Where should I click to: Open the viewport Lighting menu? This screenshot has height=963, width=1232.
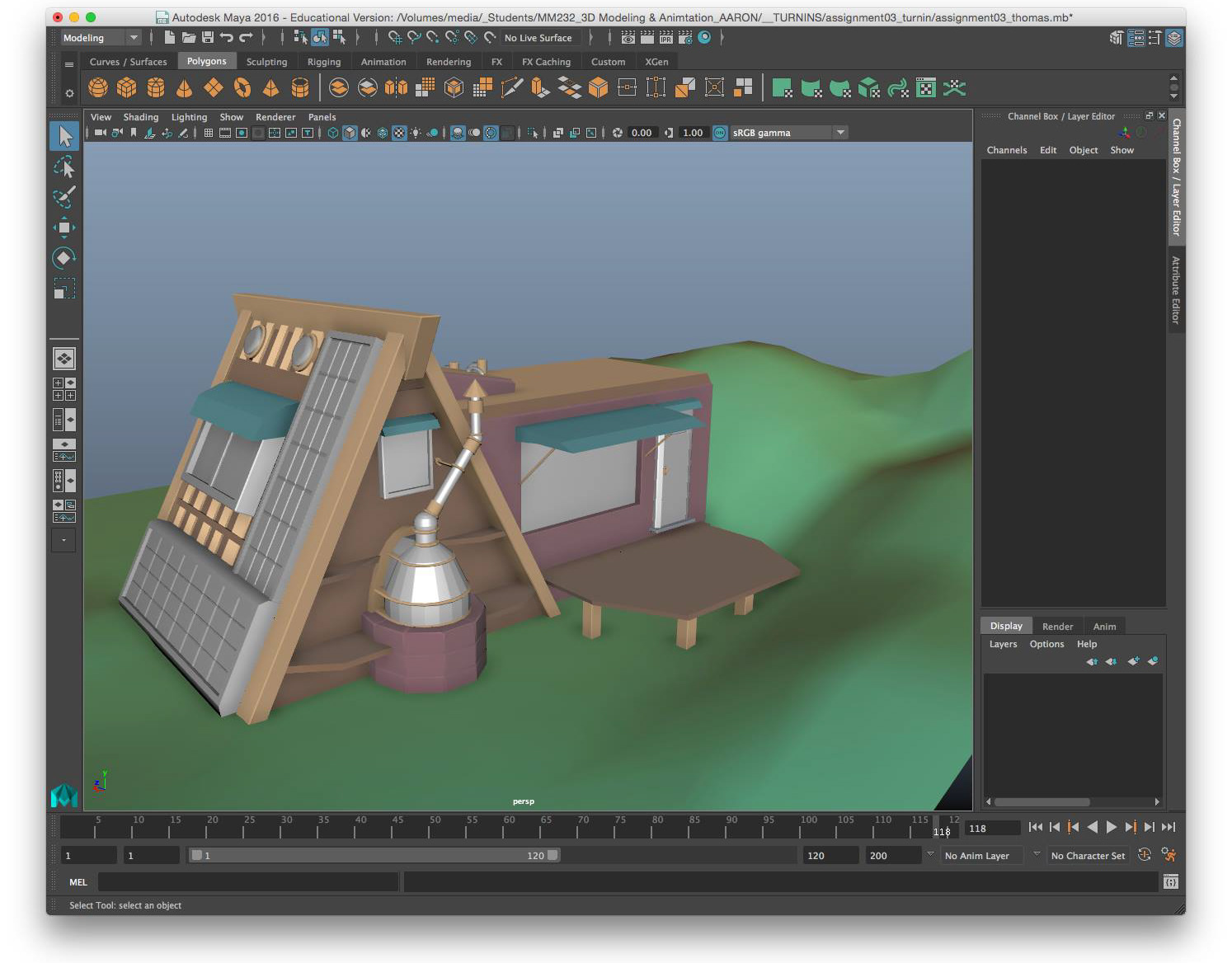[x=189, y=117]
